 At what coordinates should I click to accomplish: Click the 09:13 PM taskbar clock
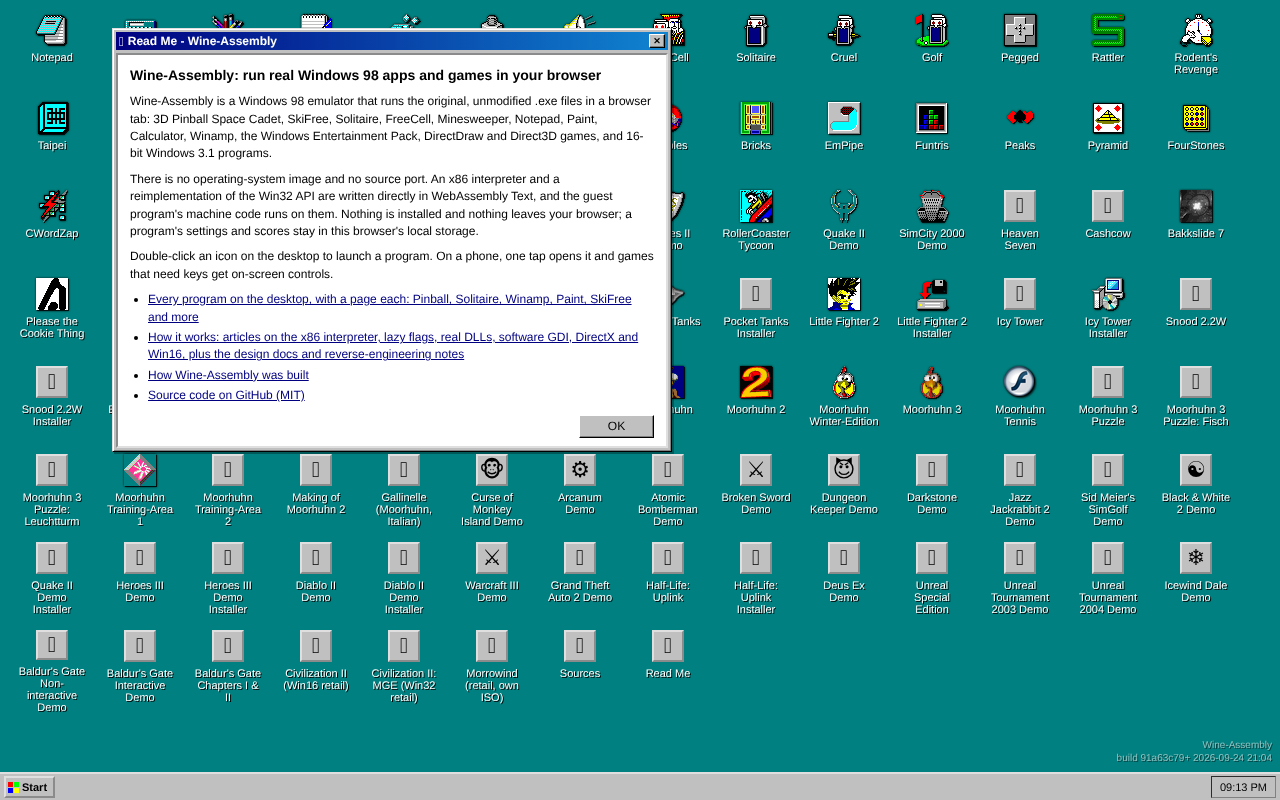coord(1243,787)
